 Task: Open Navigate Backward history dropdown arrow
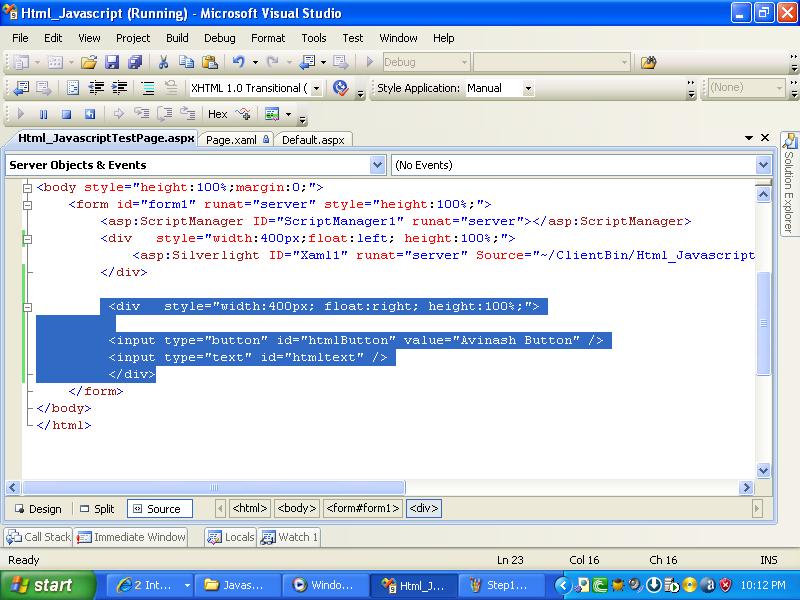[x=323, y=62]
